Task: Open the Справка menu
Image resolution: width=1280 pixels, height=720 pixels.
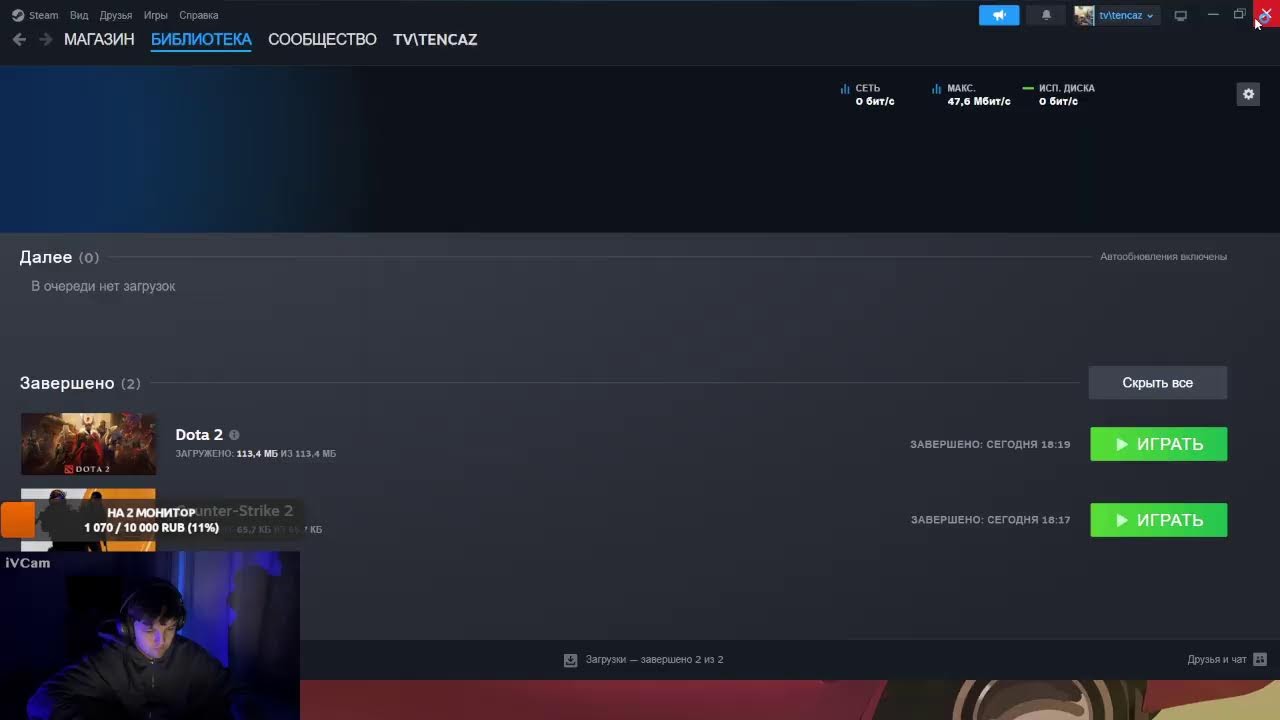Action: point(199,15)
